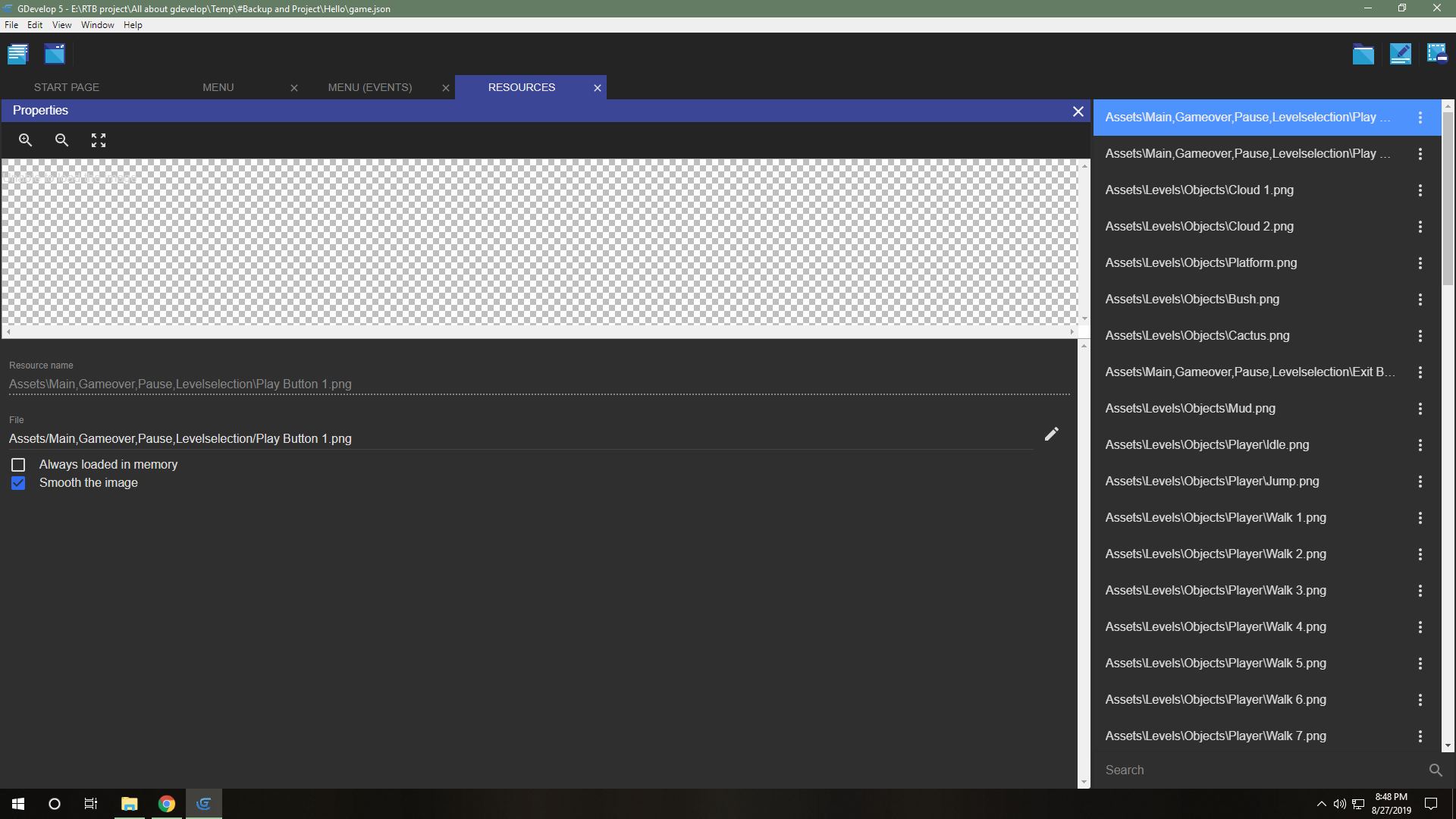This screenshot has height=819, width=1456.
Task: Open options menu for Mud.png
Action: coord(1420,409)
